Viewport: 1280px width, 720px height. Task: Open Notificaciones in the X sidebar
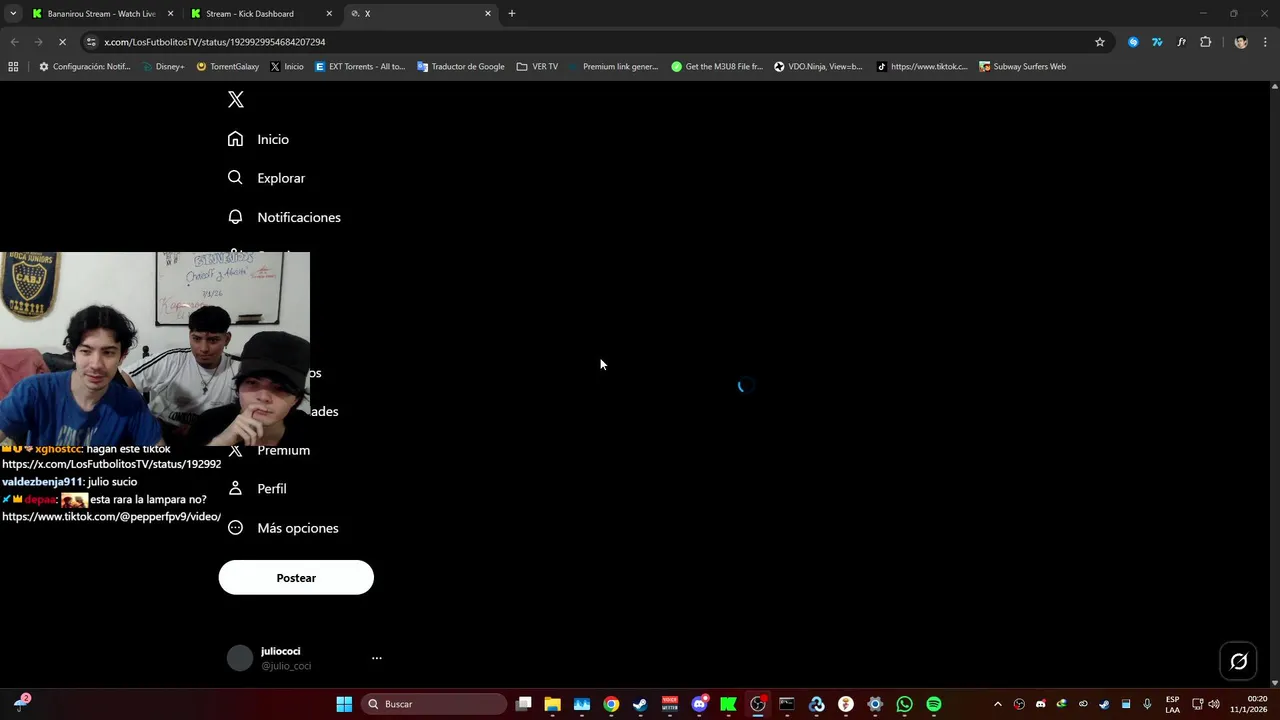[285, 217]
